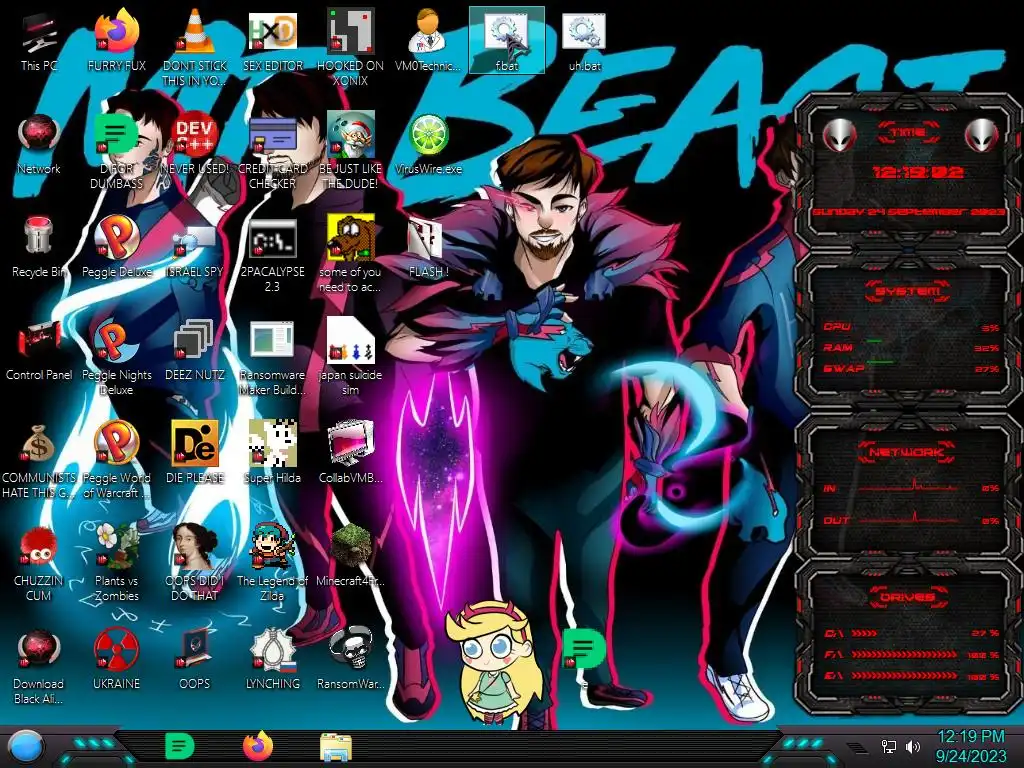Open the VM0Technic desktop icon
The height and width of the screenshot is (768, 1024).
(x=428, y=39)
